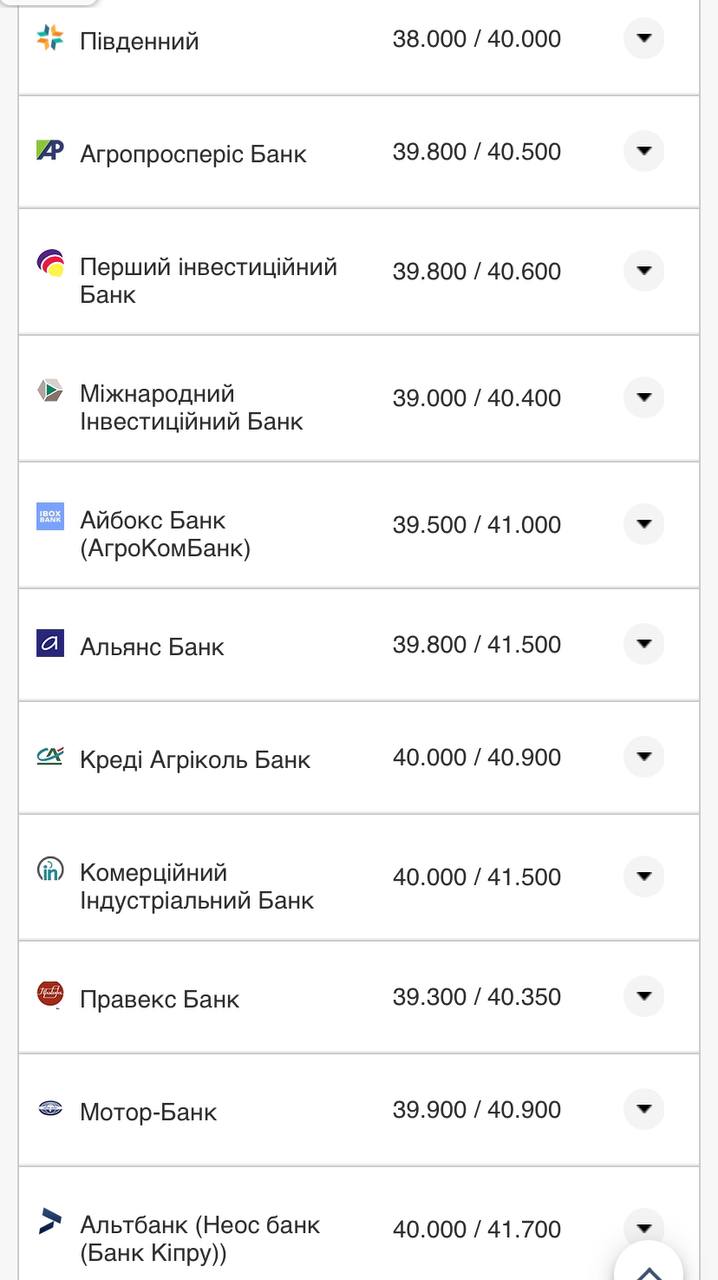Click the Мотор-Банк logo icon
Image resolution: width=718 pixels, height=1280 pixels.
pyautogui.click(x=50, y=1108)
